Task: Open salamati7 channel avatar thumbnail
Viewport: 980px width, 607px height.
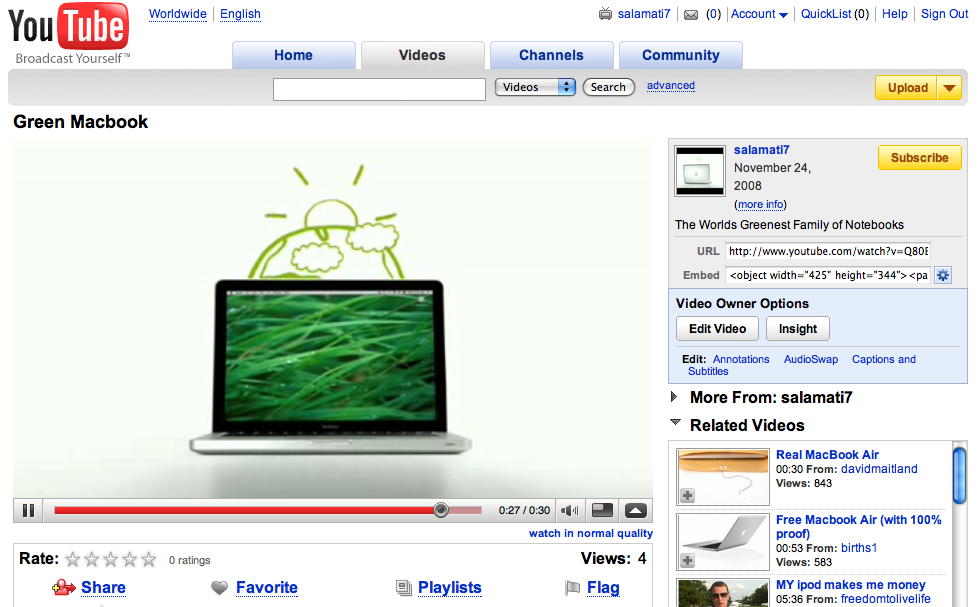Action: point(700,171)
